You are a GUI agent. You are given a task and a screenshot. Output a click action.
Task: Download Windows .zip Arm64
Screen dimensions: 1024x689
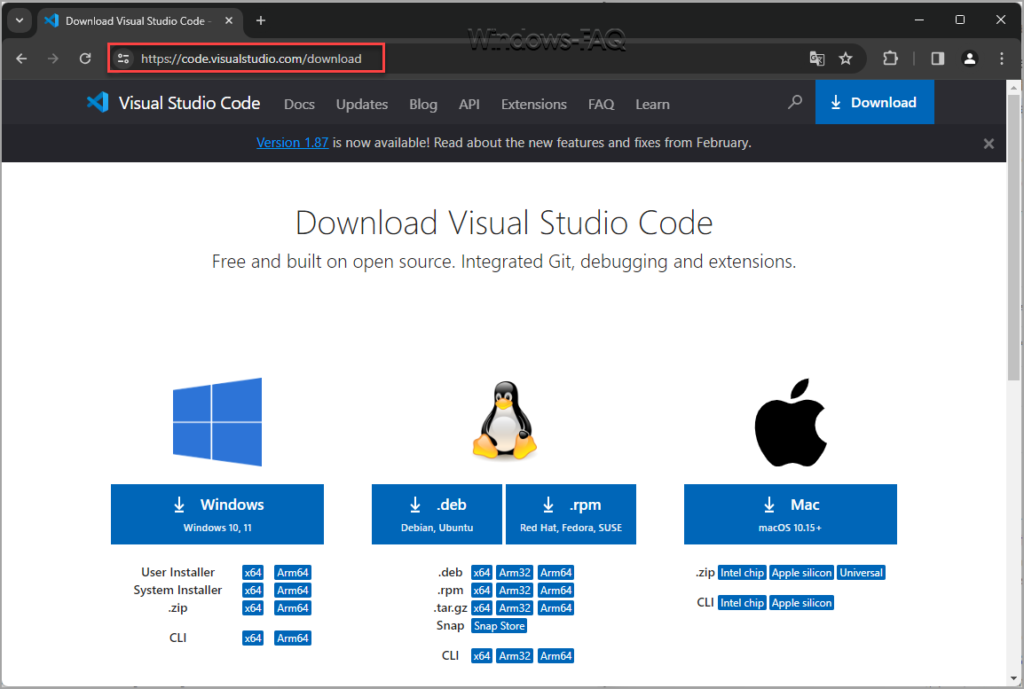pyautogui.click(x=293, y=608)
